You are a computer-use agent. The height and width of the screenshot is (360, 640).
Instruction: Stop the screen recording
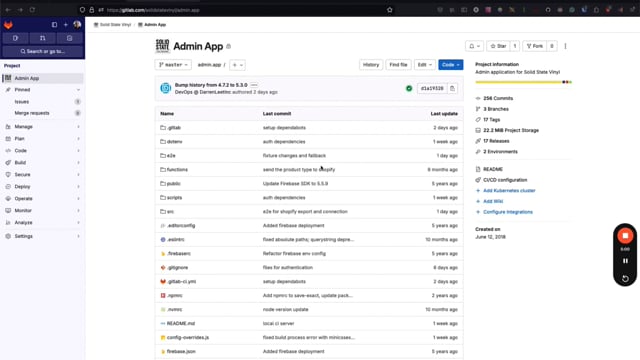(x=625, y=236)
